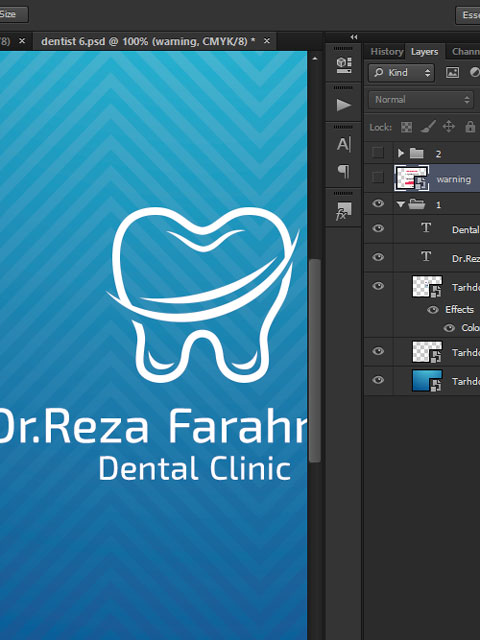Expand the group 2 folder arrow
Image resolution: width=480 pixels, height=640 pixels.
pyautogui.click(x=401, y=153)
